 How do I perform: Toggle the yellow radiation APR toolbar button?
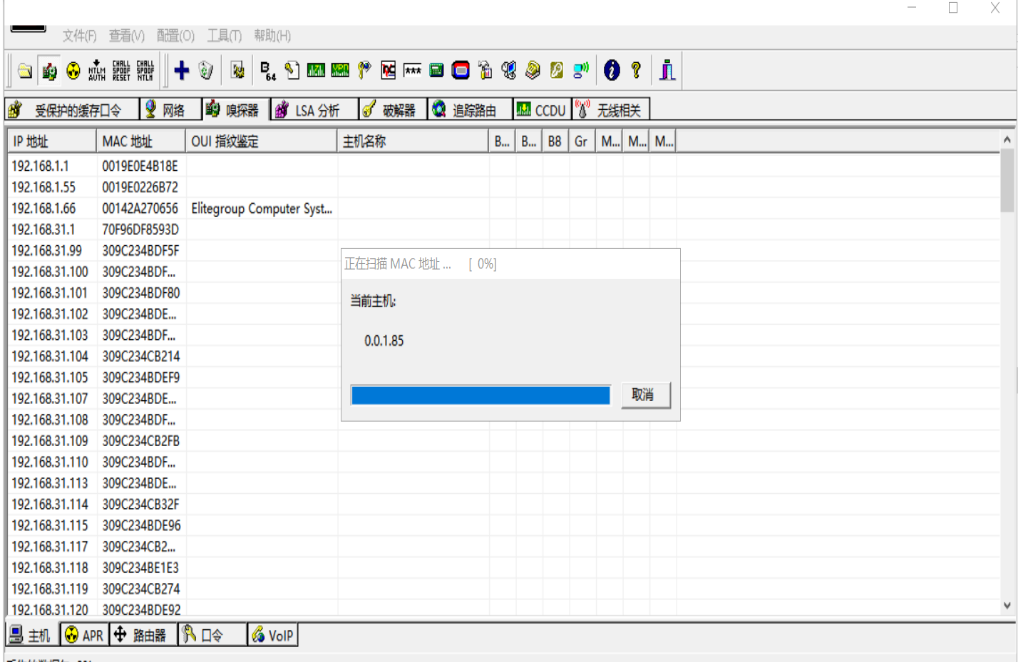73,70
